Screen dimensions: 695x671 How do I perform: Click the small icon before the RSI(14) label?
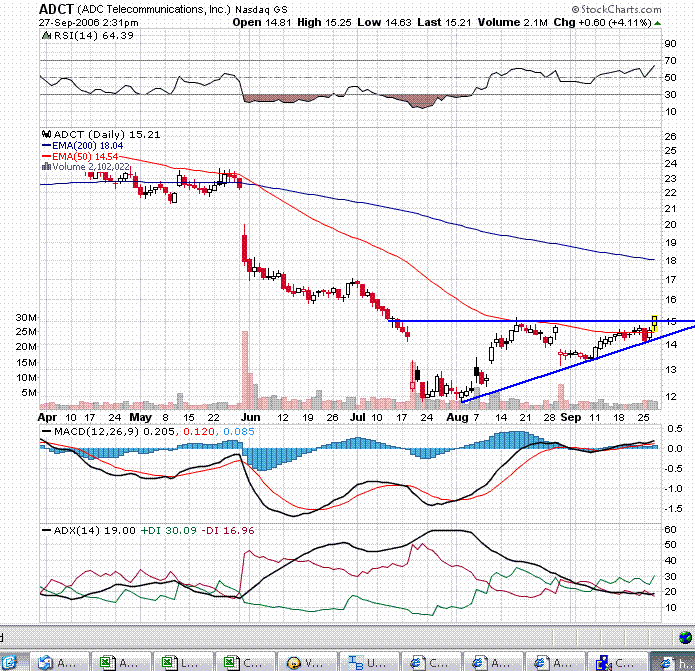pyautogui.click(x=47, y=35)
